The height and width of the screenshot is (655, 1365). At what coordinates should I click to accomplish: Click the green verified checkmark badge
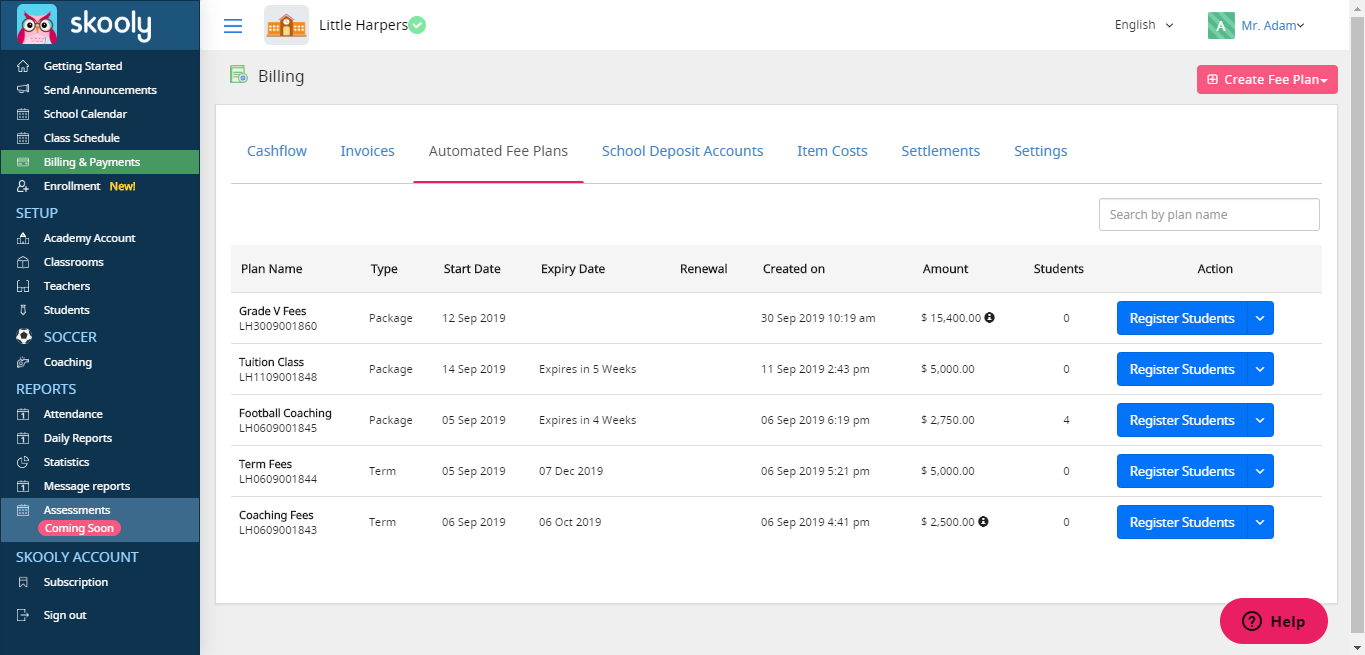tap(417, 25)
